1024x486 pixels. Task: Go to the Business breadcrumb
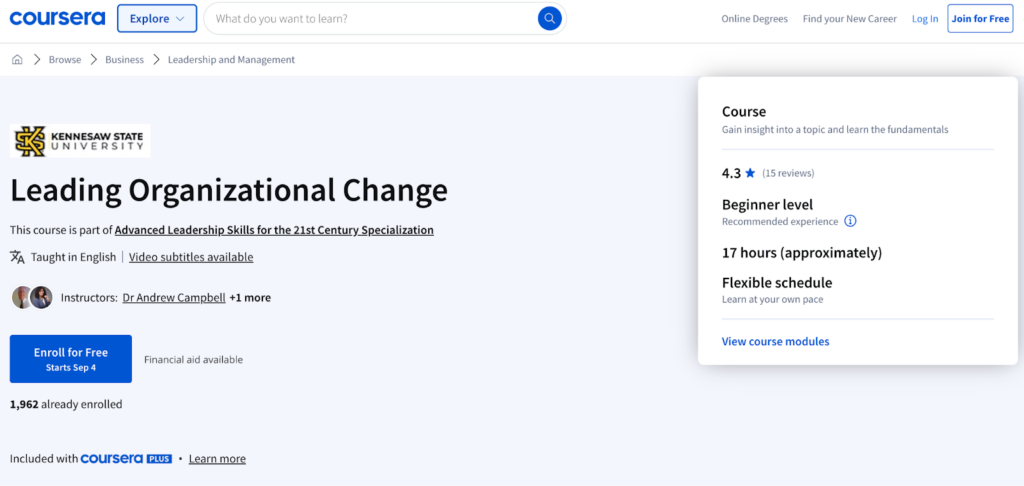click(124, 59)
